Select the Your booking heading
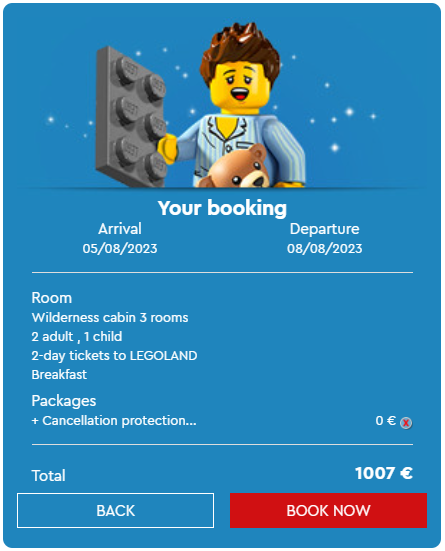The image size is (445, 551). click(222, 208)
